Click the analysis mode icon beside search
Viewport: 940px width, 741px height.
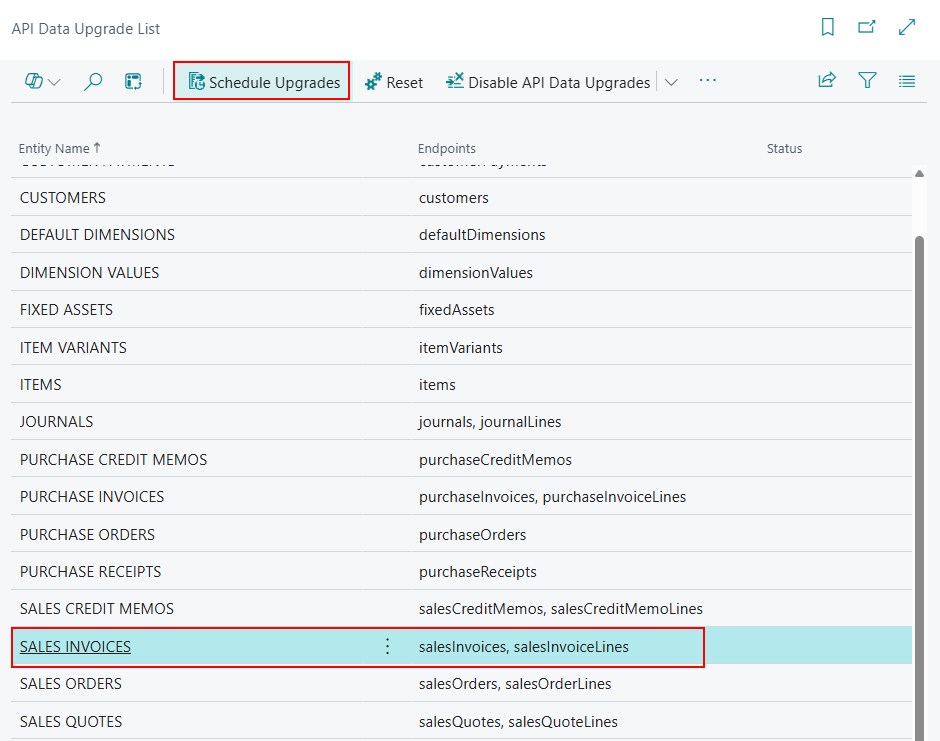133,81
